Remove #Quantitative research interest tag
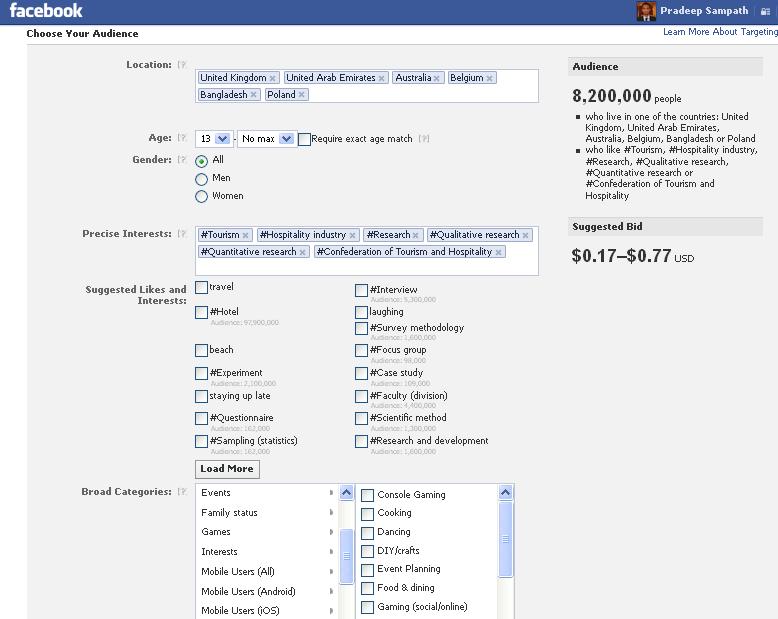This screenshot has width=778, height=619. click(303, 252)
